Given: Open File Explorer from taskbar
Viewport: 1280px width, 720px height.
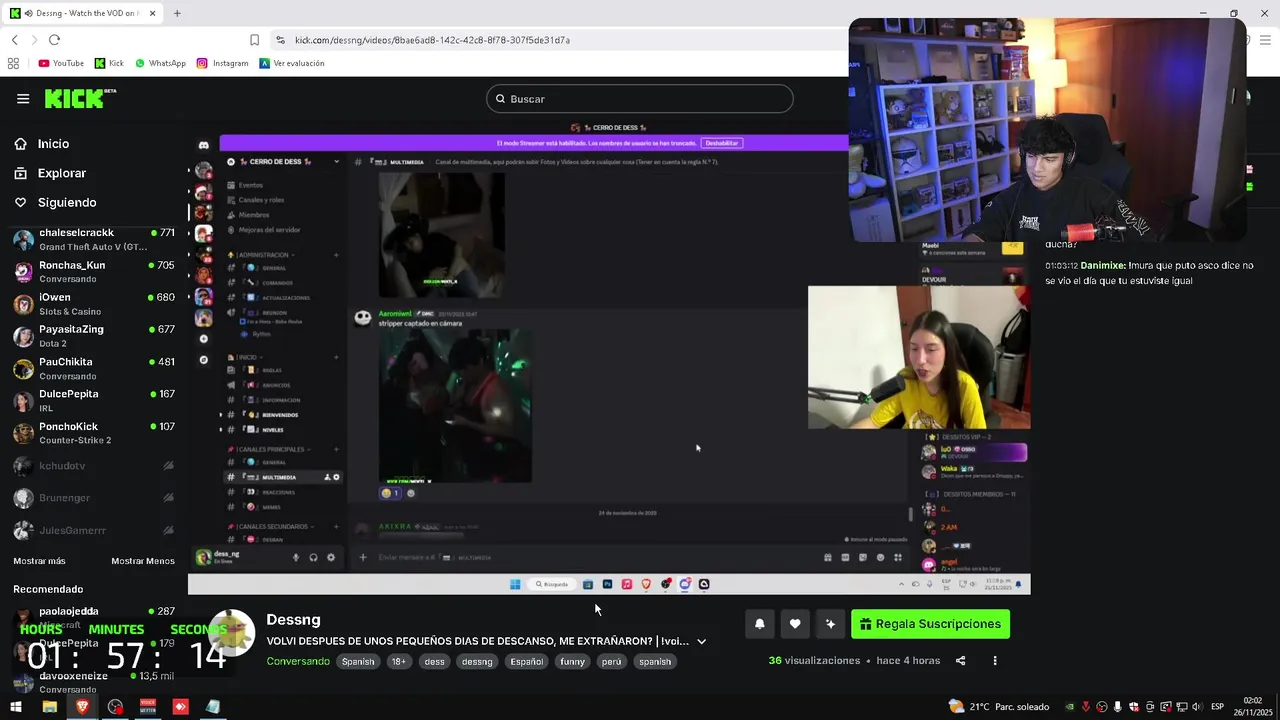Looking at the screenshot, I should click(49, 706).
